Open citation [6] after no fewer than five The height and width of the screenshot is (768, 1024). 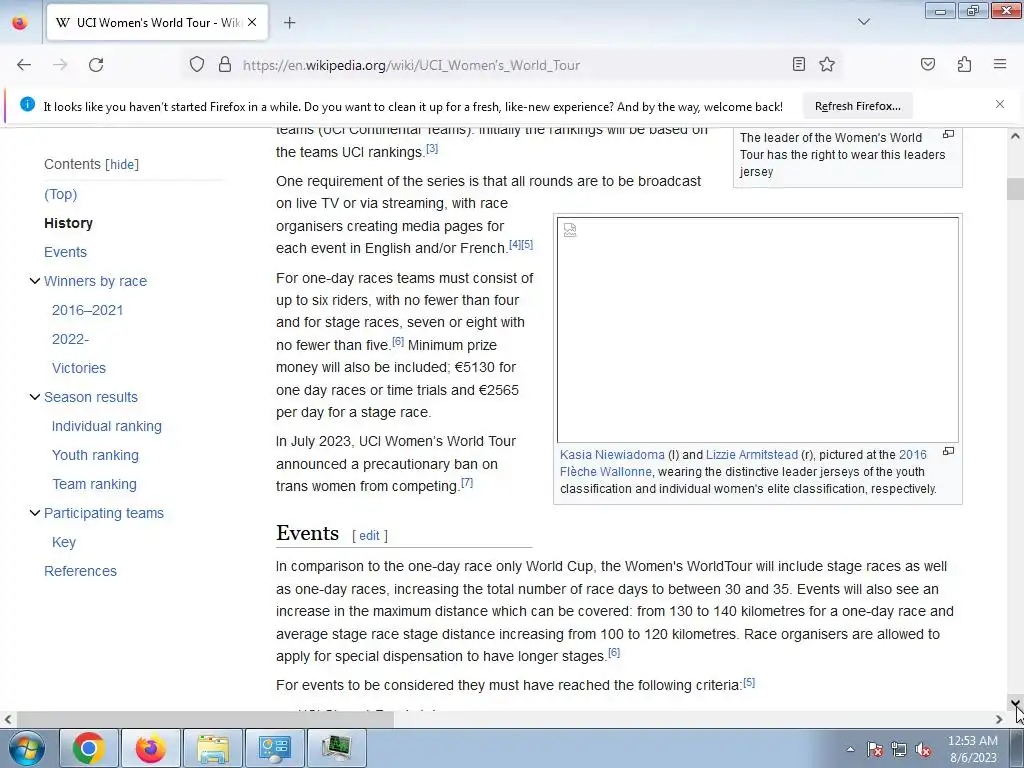398,341
